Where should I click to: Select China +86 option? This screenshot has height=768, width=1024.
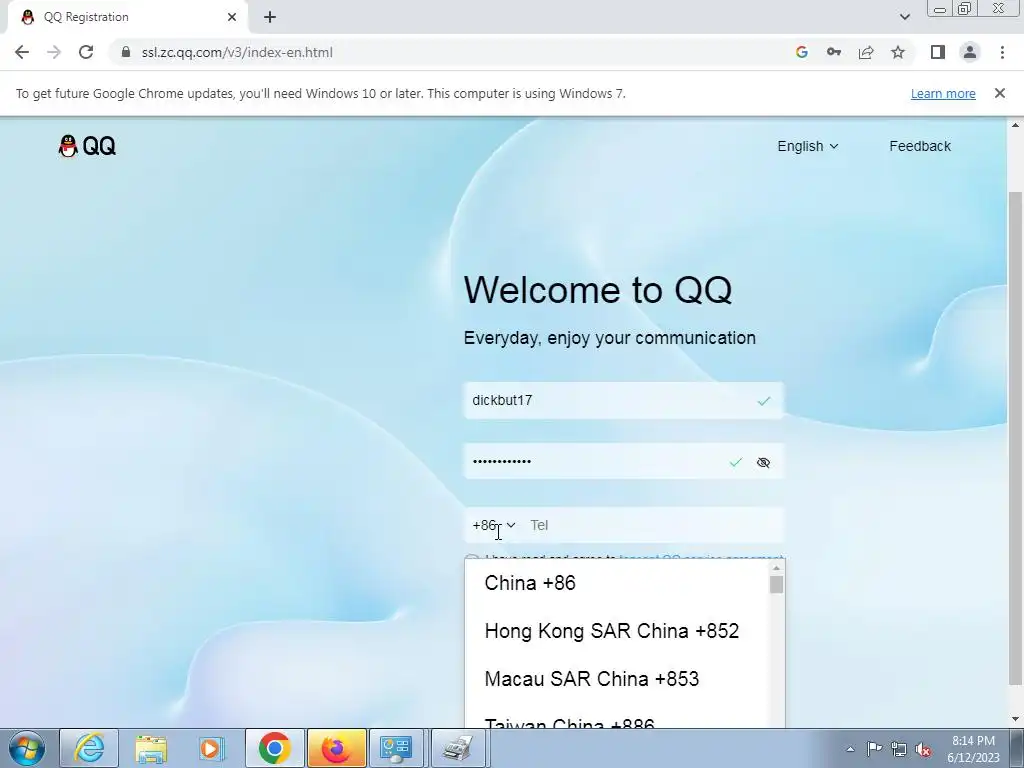pos(618,583)
